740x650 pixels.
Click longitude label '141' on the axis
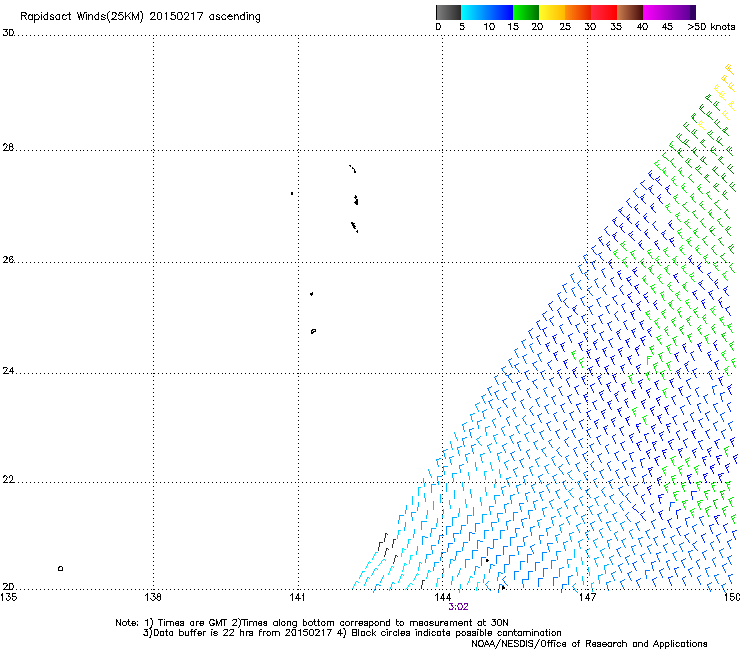pyautogui.click(x=297, y=597)
